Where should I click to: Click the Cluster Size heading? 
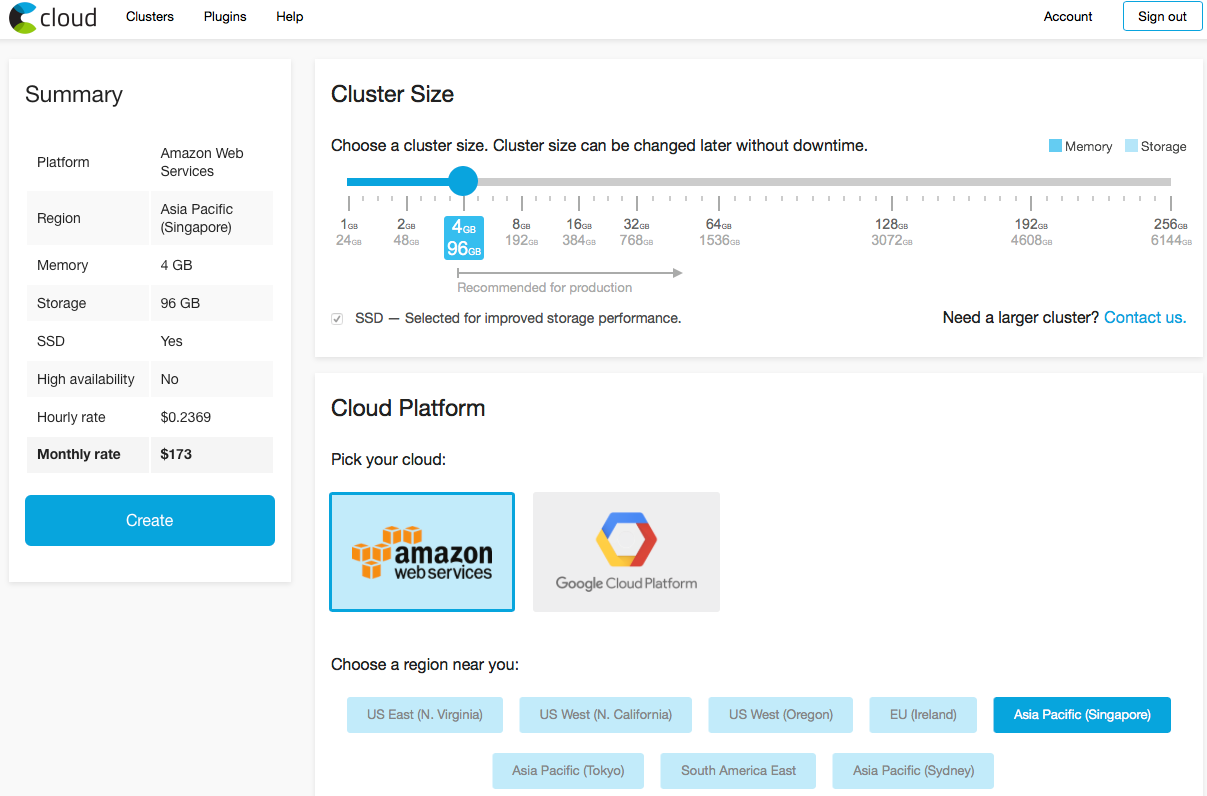[x=393, y=94]
